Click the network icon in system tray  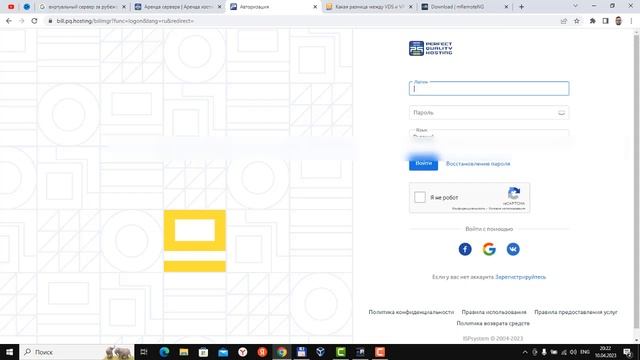tap(564, 352)
